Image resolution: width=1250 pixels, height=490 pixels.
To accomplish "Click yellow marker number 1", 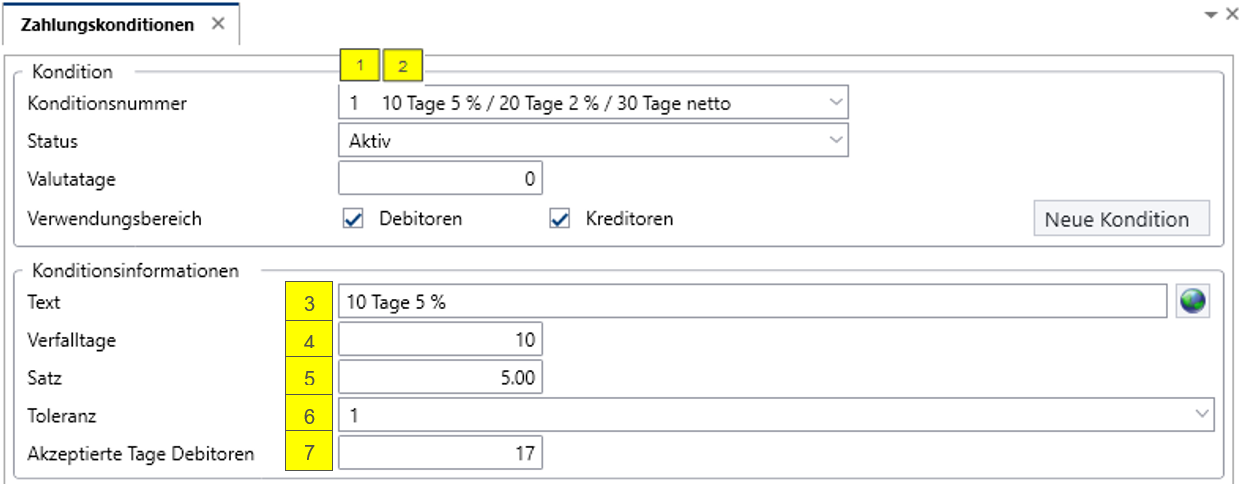I will click(360, 66).
